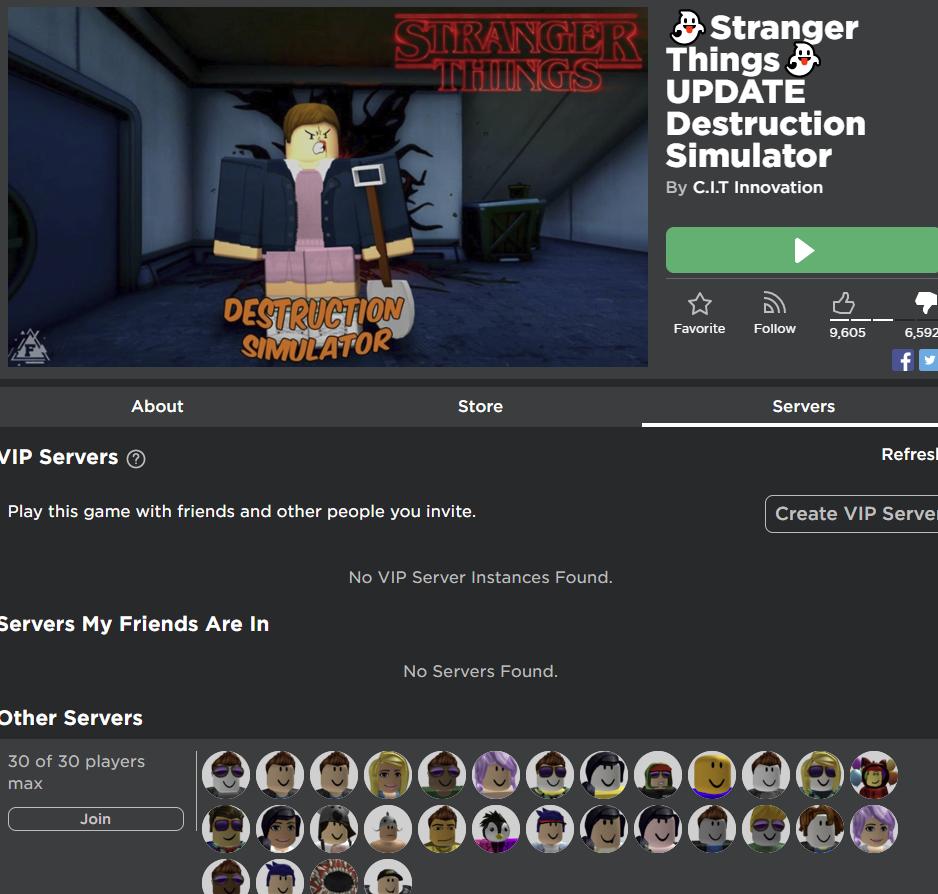
Task: Select the Servers tab
Action: 803,406
